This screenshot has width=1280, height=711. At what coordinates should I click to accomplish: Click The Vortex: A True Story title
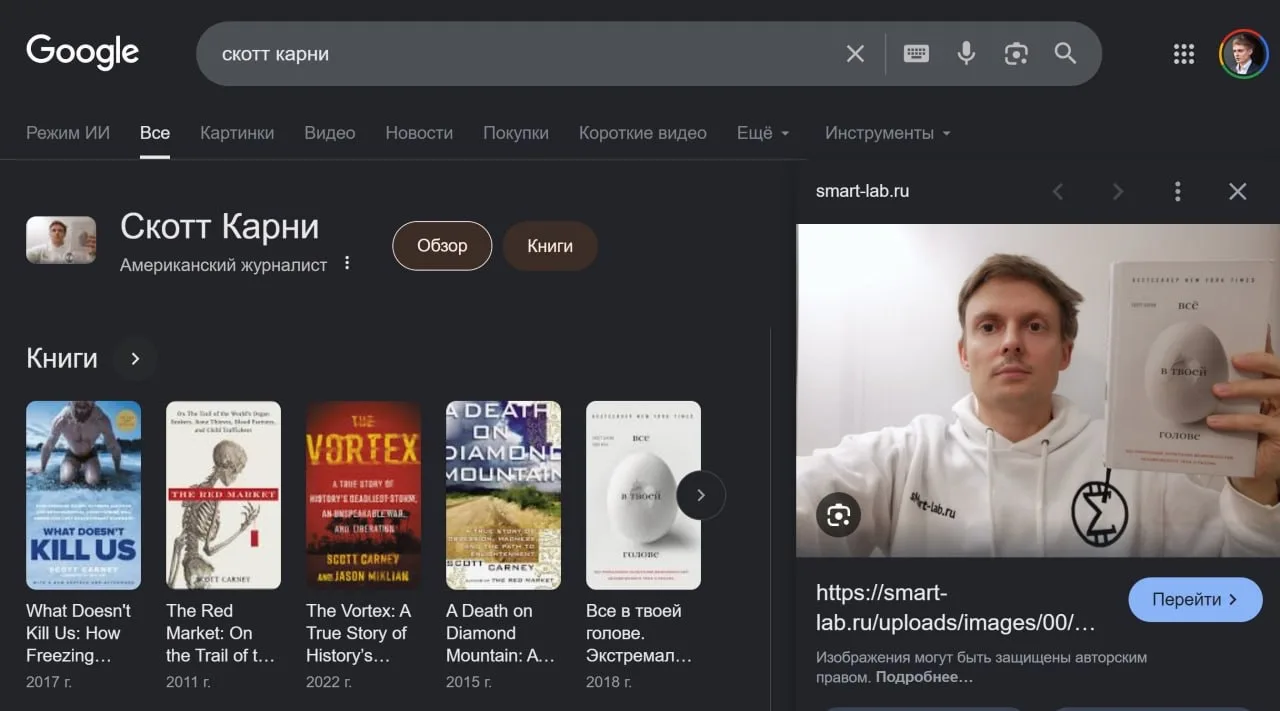point(358,633)
